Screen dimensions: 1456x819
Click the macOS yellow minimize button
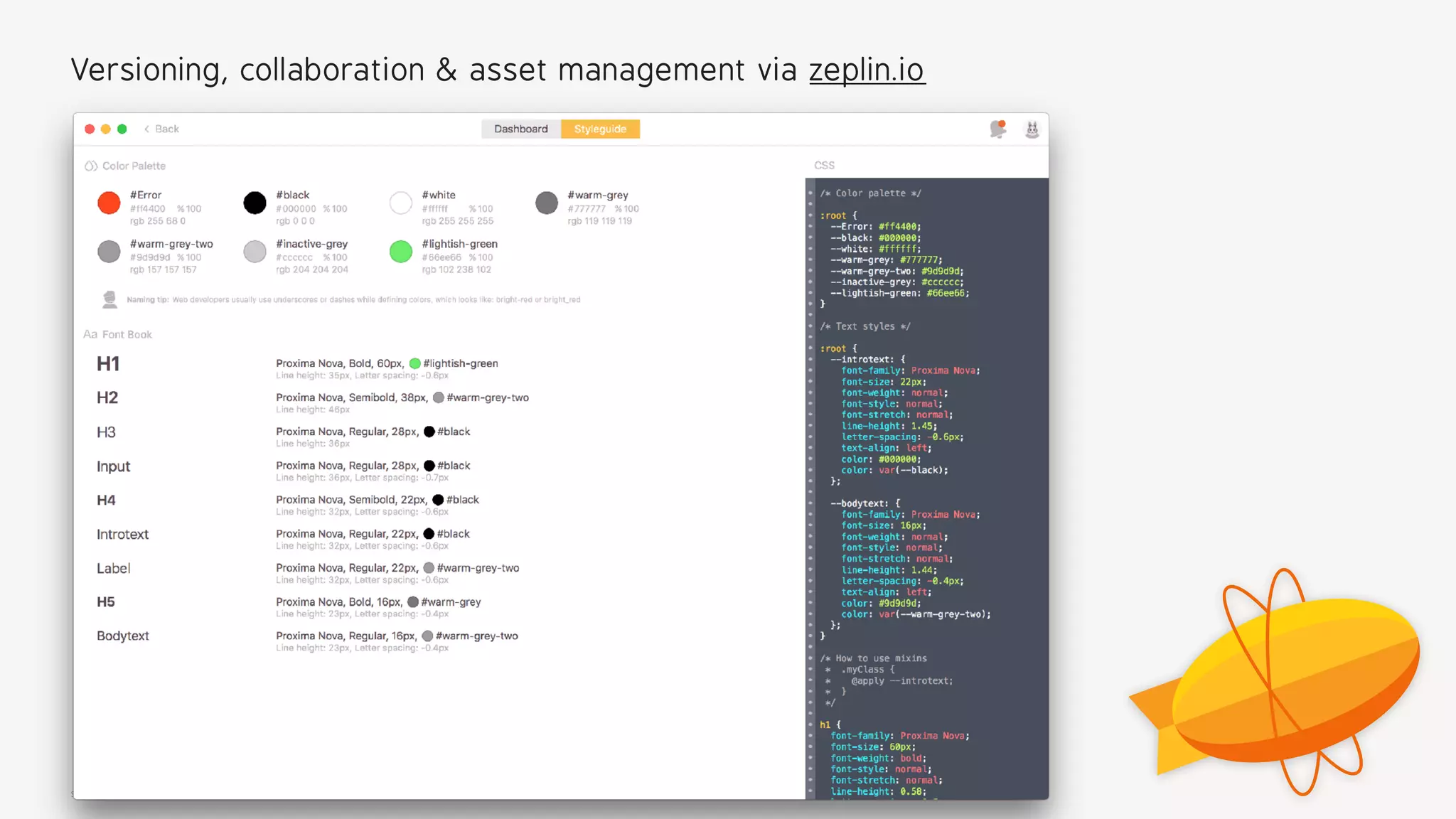106,129
